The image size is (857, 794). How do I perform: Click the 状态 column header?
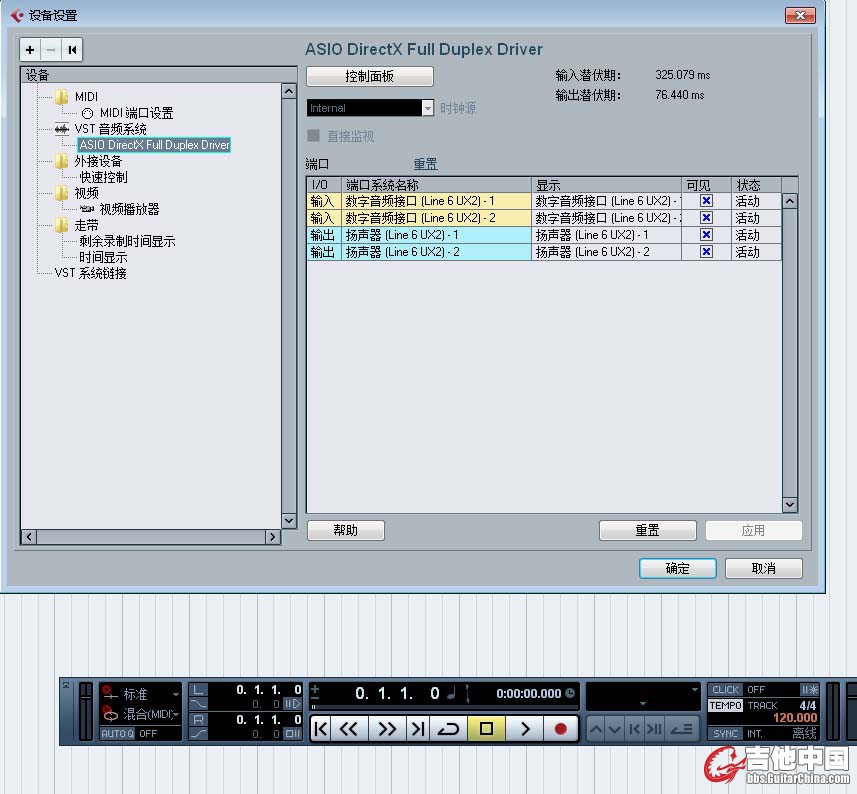point(756,185)
